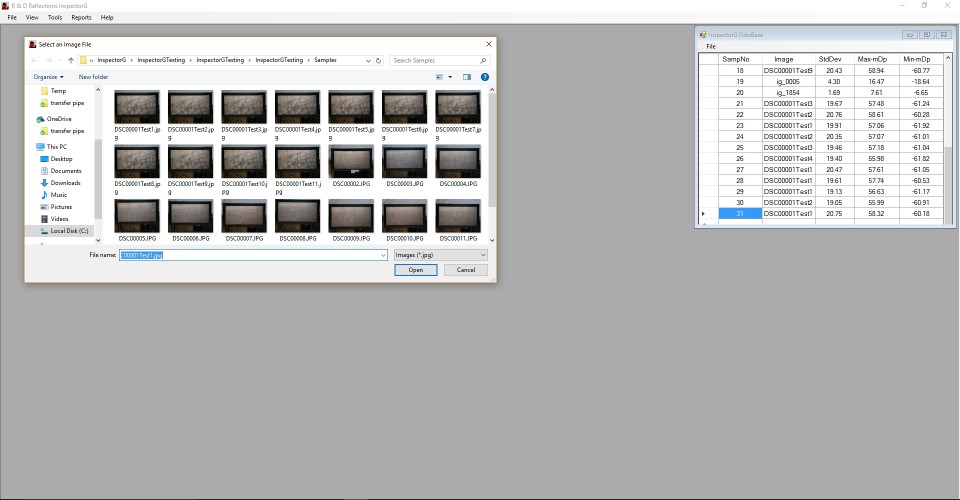
Task: Click the New folder button
Action: point(93,77)
